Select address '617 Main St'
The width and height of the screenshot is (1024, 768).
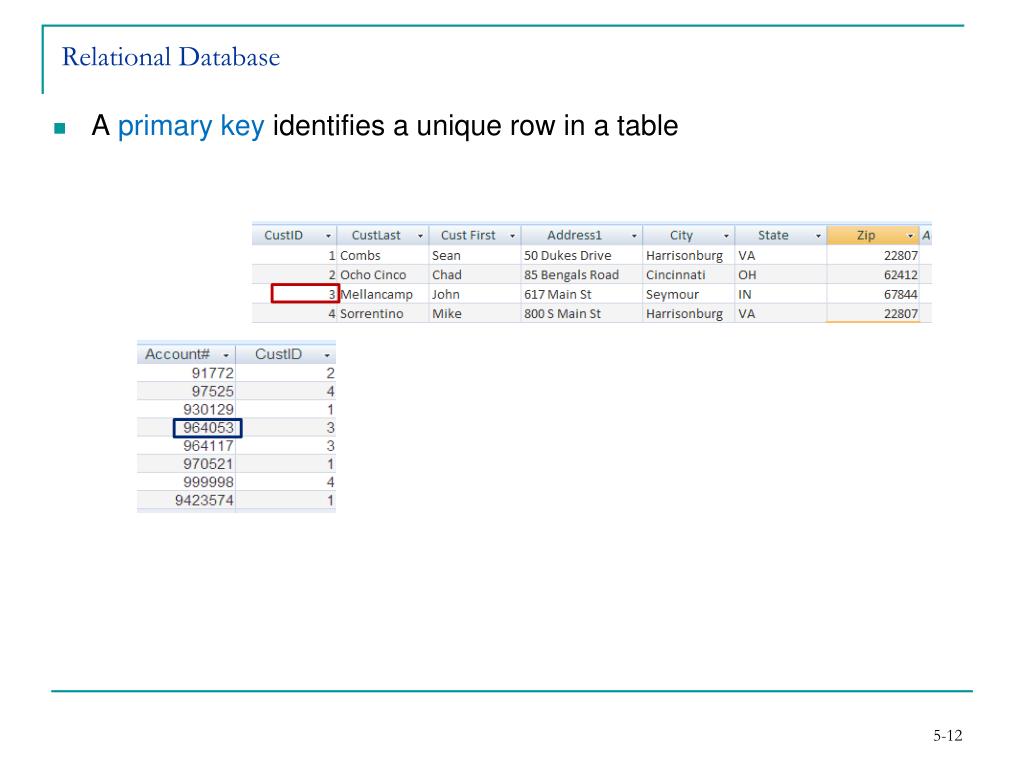(582, 295)
